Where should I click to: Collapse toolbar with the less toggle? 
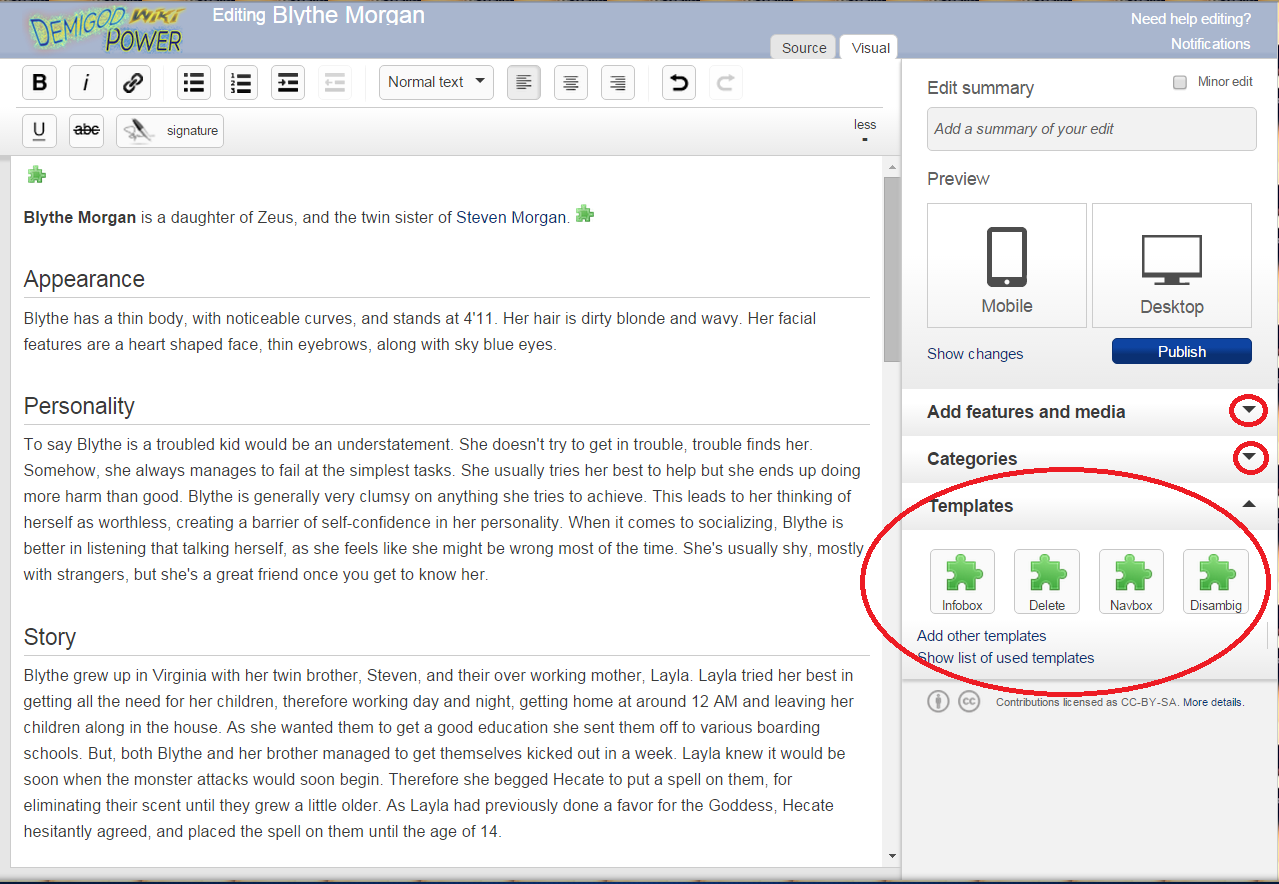[x=865, y=130]
